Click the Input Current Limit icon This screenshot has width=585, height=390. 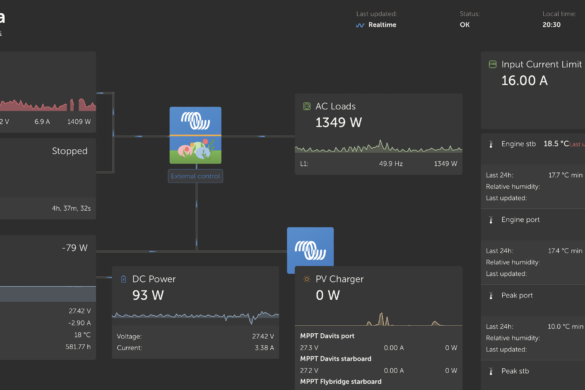pos(492,64)
